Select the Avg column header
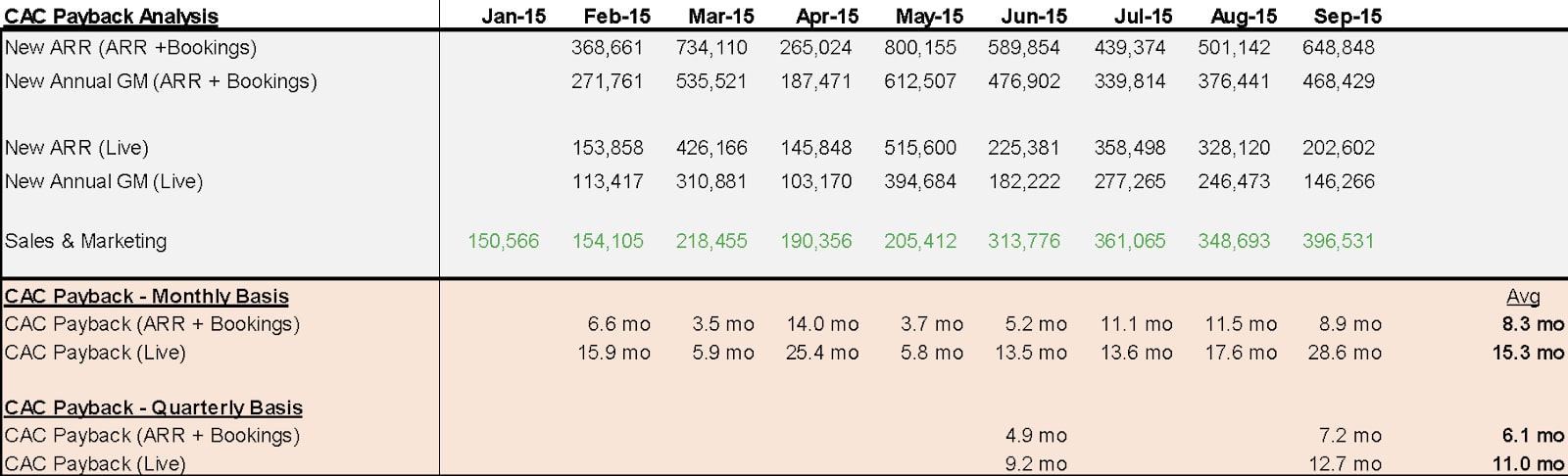1568x476 pixels. 1523,296
